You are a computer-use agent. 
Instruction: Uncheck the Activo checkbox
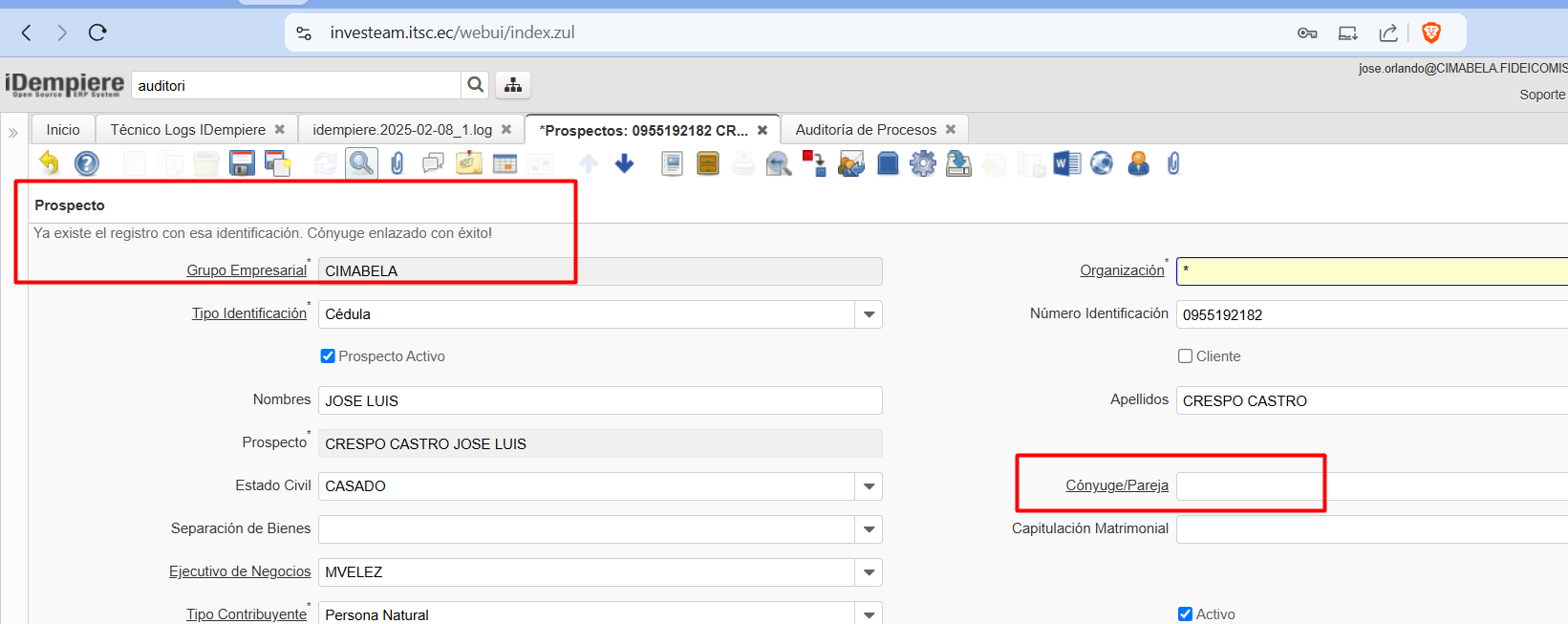[1185, 614]
